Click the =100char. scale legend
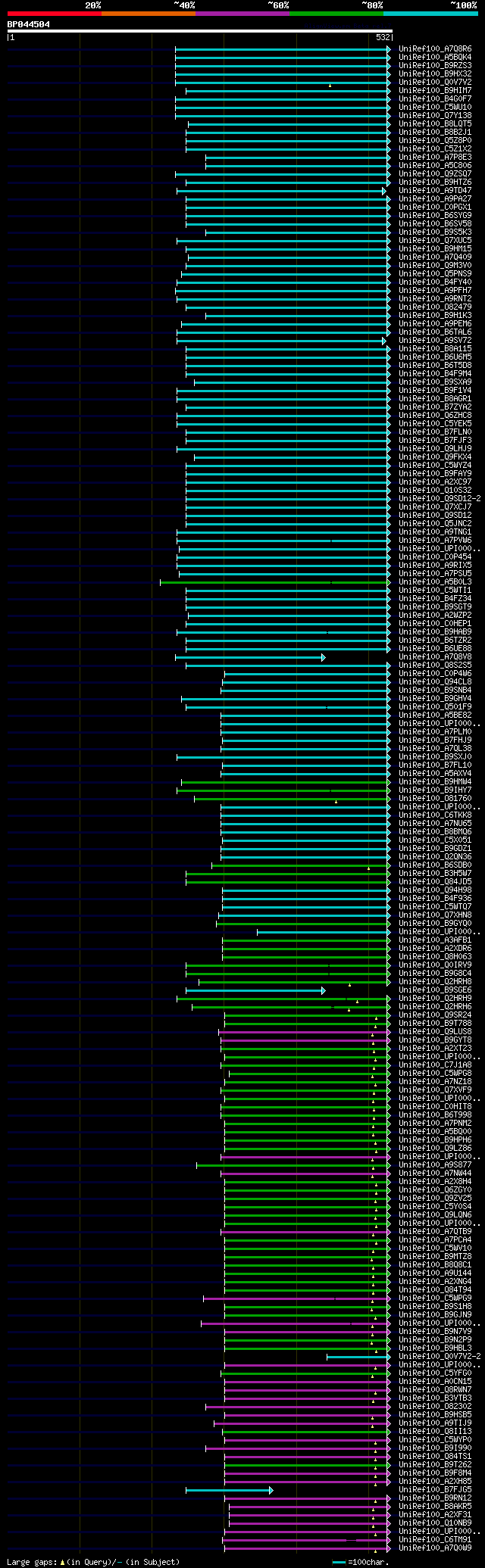The height and width of the screenshot is (1568, 485). [x=361, y=1562]
